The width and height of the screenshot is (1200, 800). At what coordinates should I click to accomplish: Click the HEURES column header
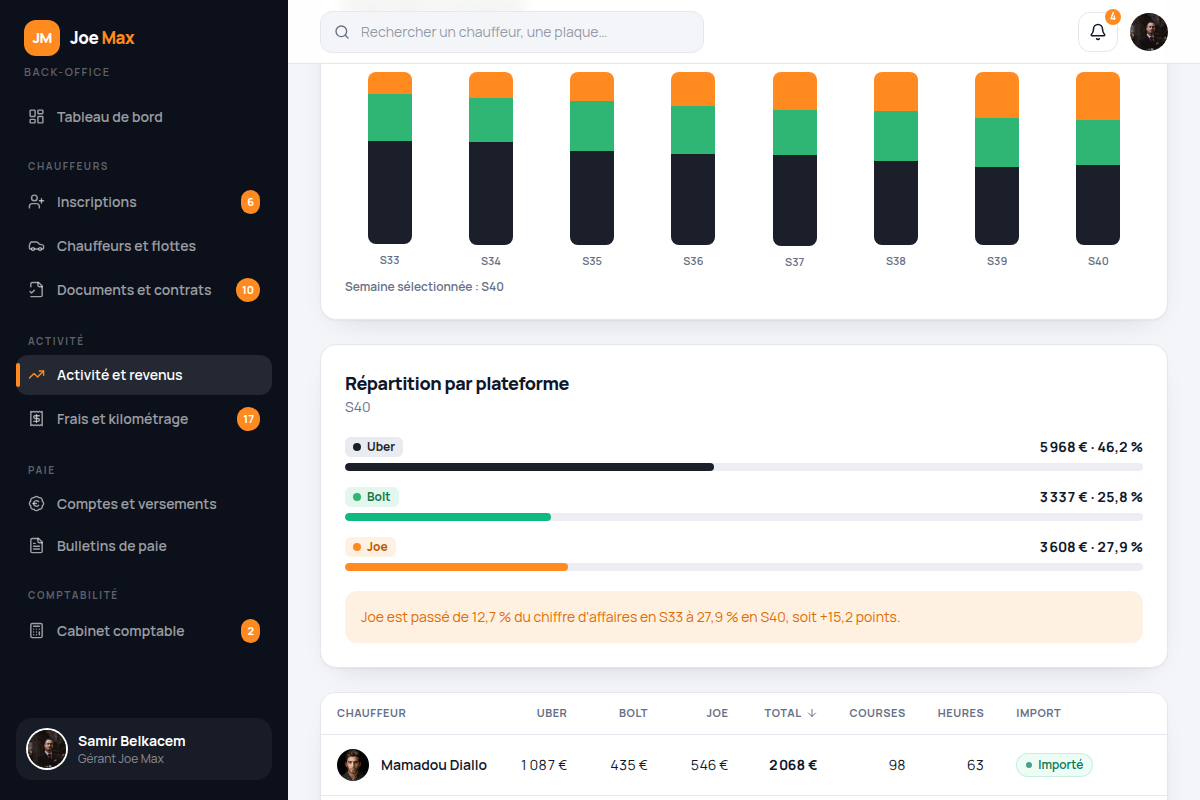click(x=961, y=713)
